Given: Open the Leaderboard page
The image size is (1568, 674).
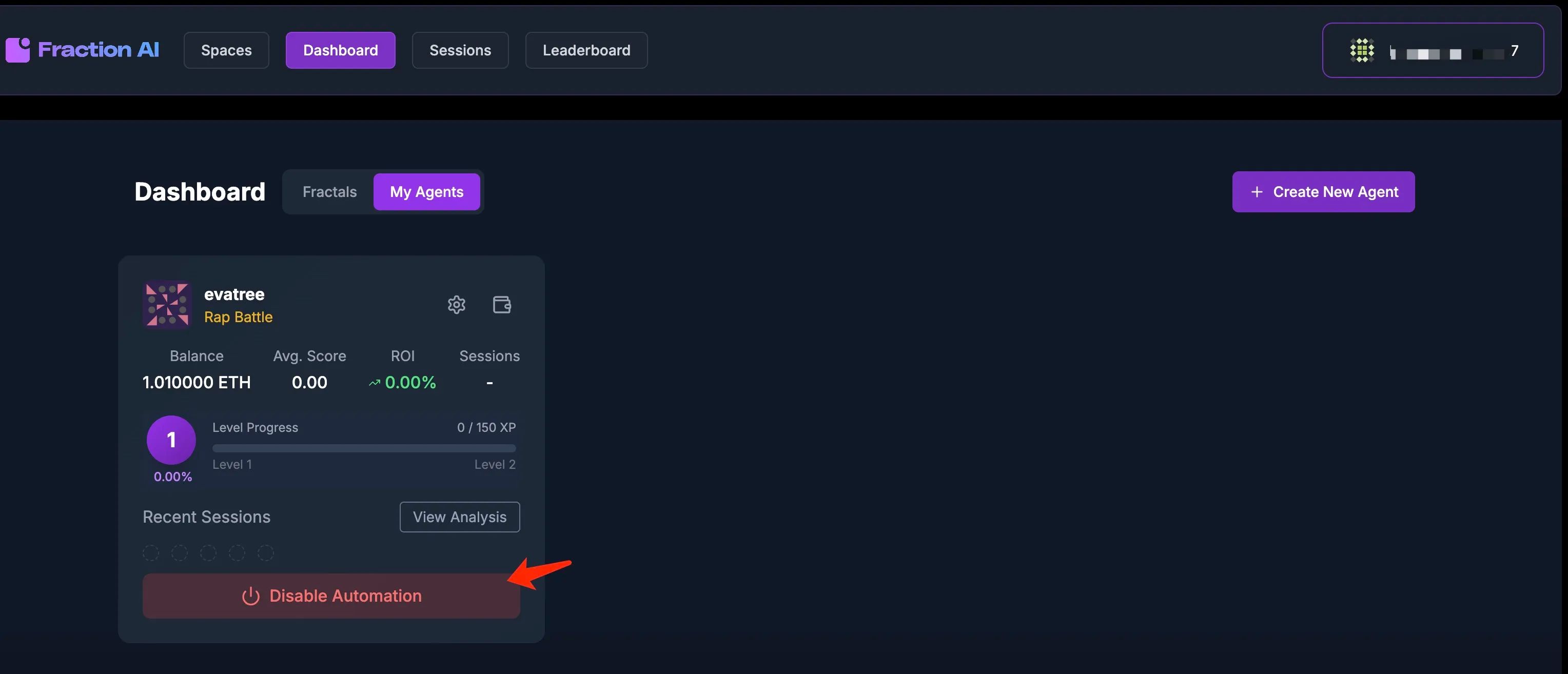Looking at the screenshot, I should tap(586, 50).
